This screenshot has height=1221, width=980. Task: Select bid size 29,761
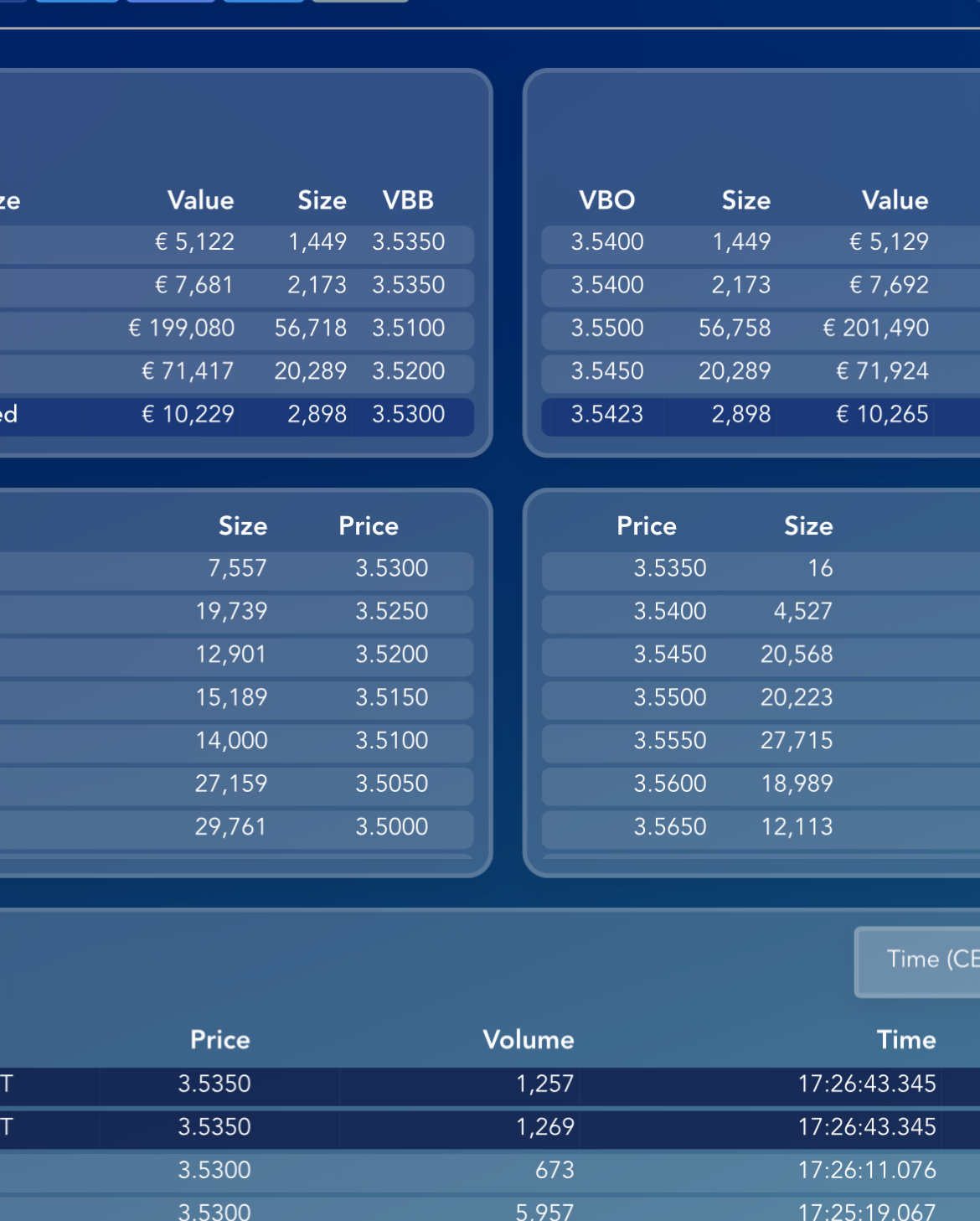(231, 827)
